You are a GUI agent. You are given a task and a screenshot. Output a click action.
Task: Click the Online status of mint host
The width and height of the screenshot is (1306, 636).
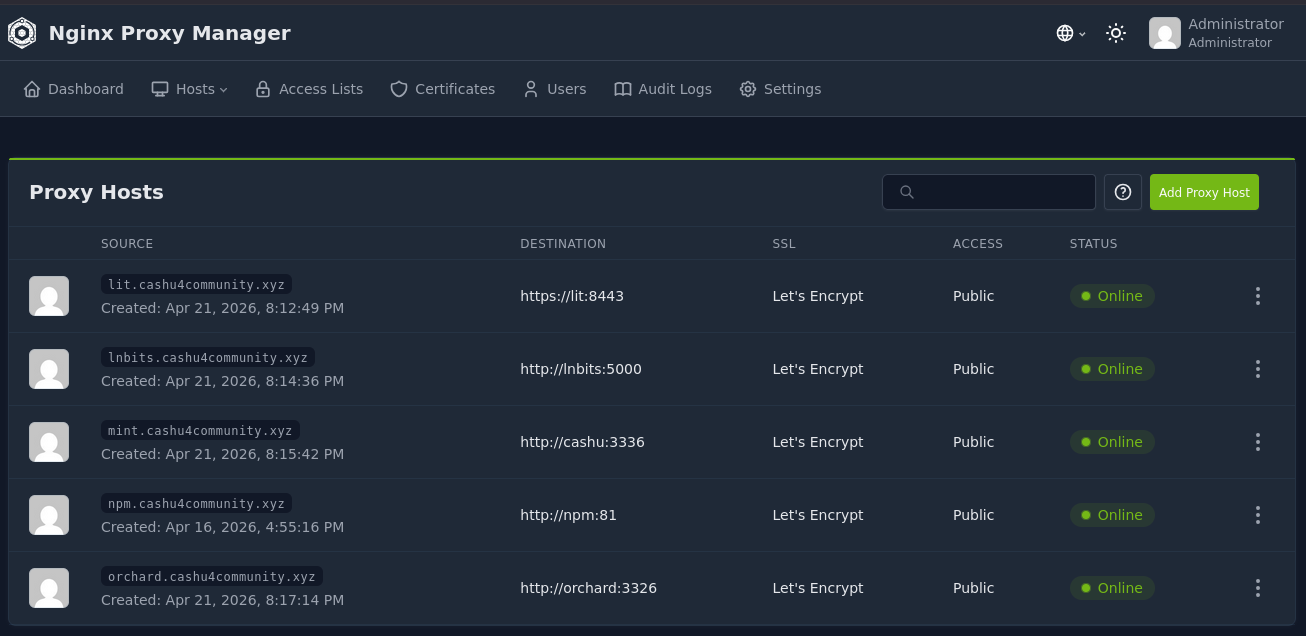coord(1112,442)
